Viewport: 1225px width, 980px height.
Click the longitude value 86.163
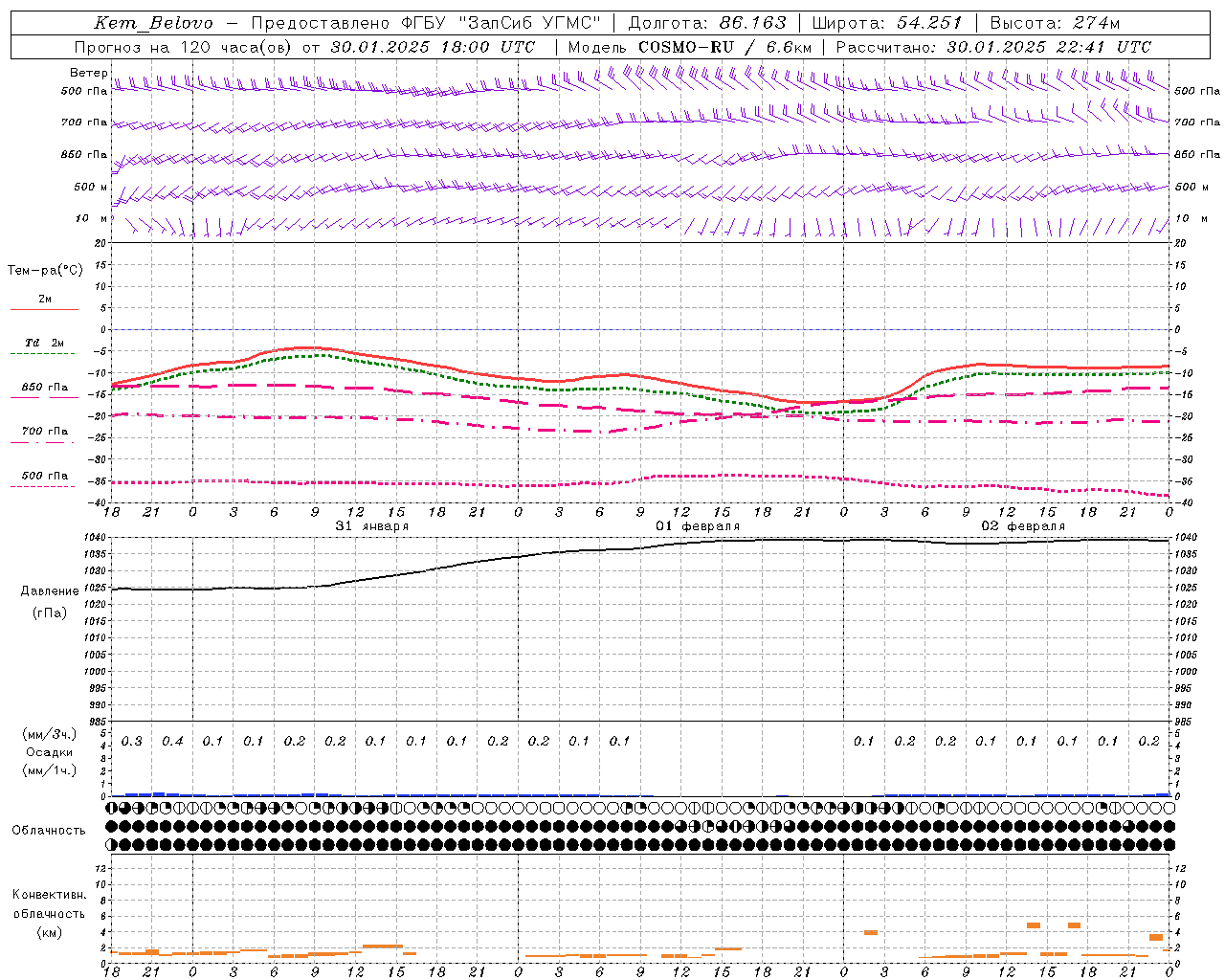click(x=753, y=23)
